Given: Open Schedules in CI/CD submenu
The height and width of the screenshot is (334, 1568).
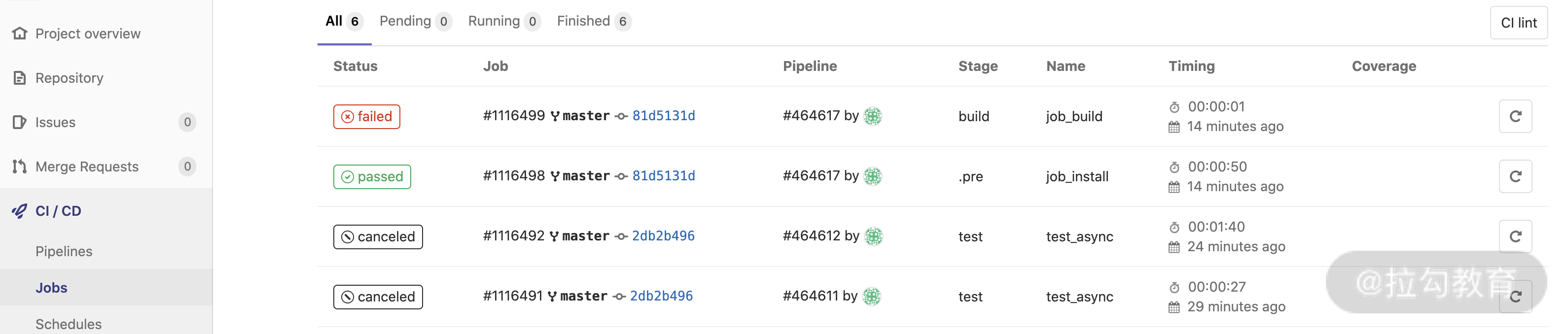Looking at the screenshot, I should [68, 324].
